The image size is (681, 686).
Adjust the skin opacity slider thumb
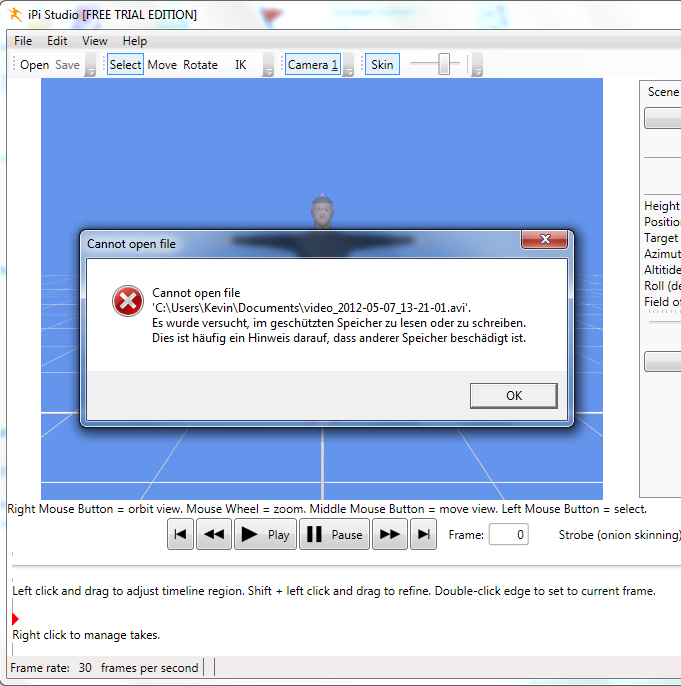pos(444,64)
